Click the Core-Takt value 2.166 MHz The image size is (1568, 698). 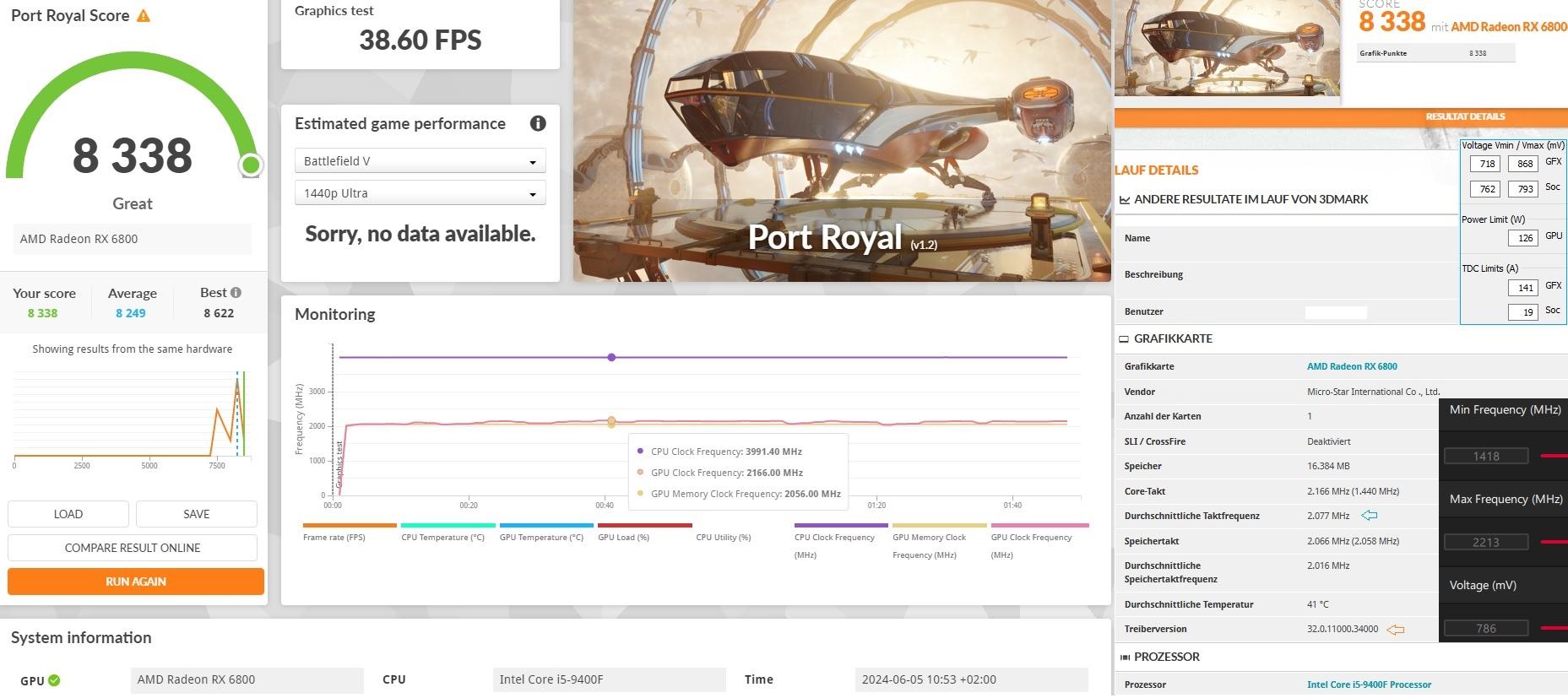1353,491
